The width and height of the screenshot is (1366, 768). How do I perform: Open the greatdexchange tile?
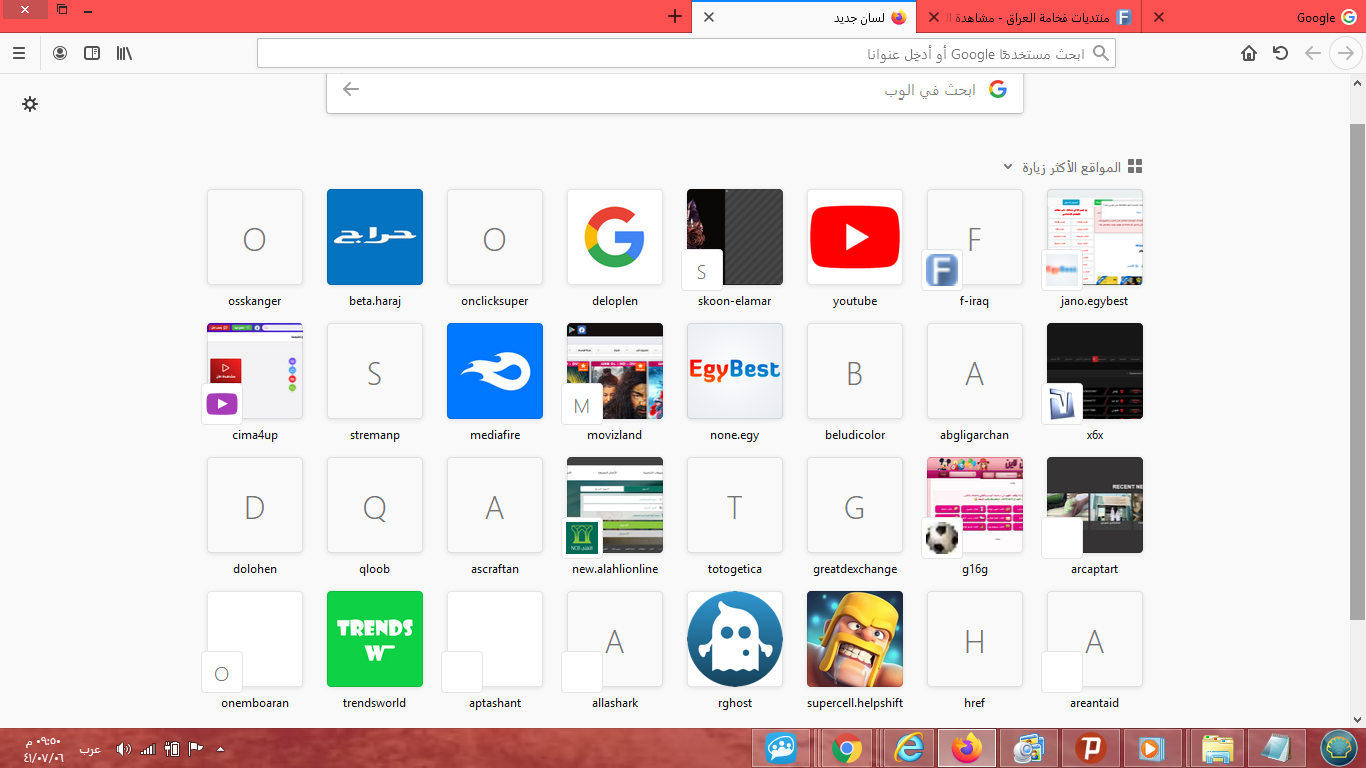pos(855,505)
